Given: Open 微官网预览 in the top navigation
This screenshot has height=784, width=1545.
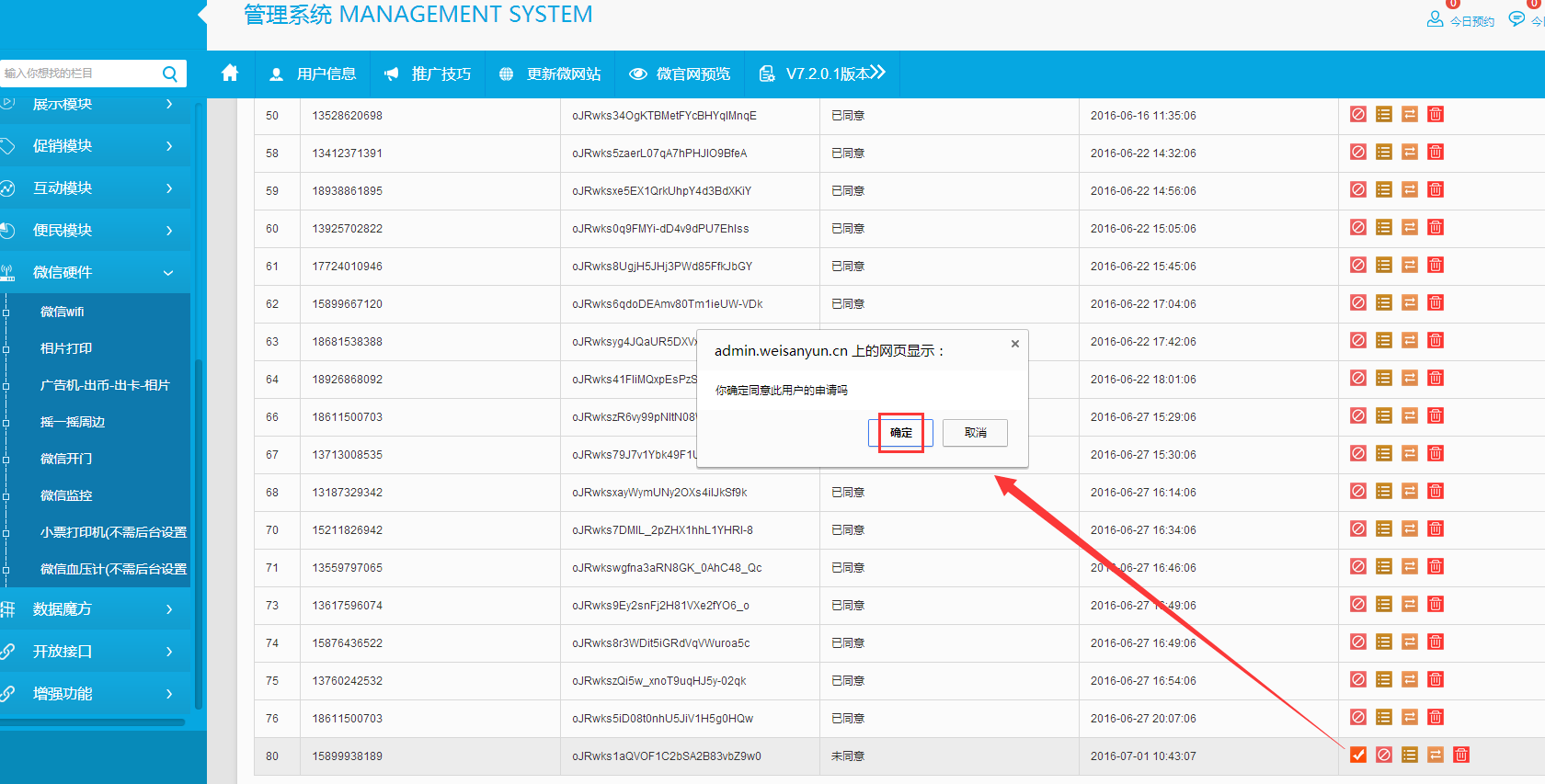Looking at the screenshot, I should 680,74.
